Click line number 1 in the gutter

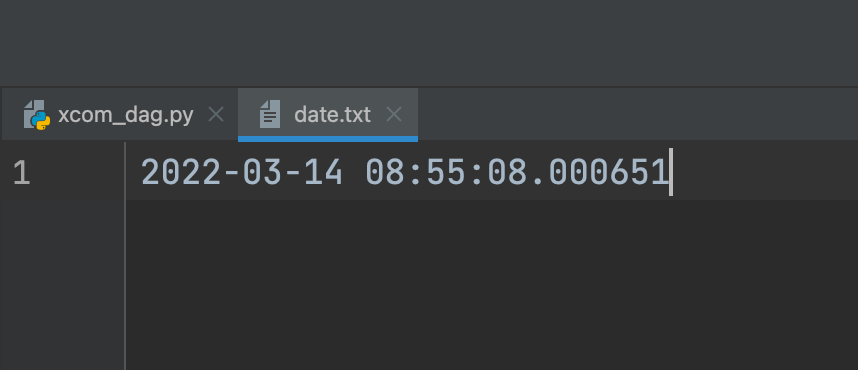tap(21, 173)
